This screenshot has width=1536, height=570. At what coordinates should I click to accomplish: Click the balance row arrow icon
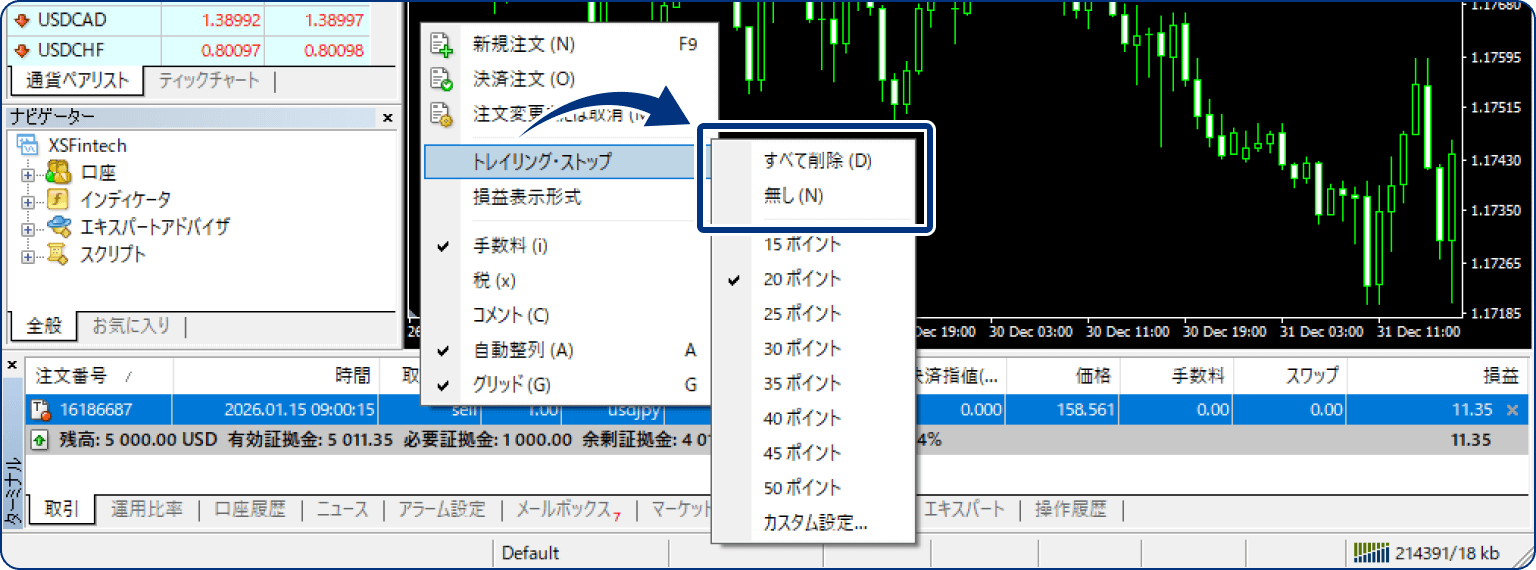41,439
